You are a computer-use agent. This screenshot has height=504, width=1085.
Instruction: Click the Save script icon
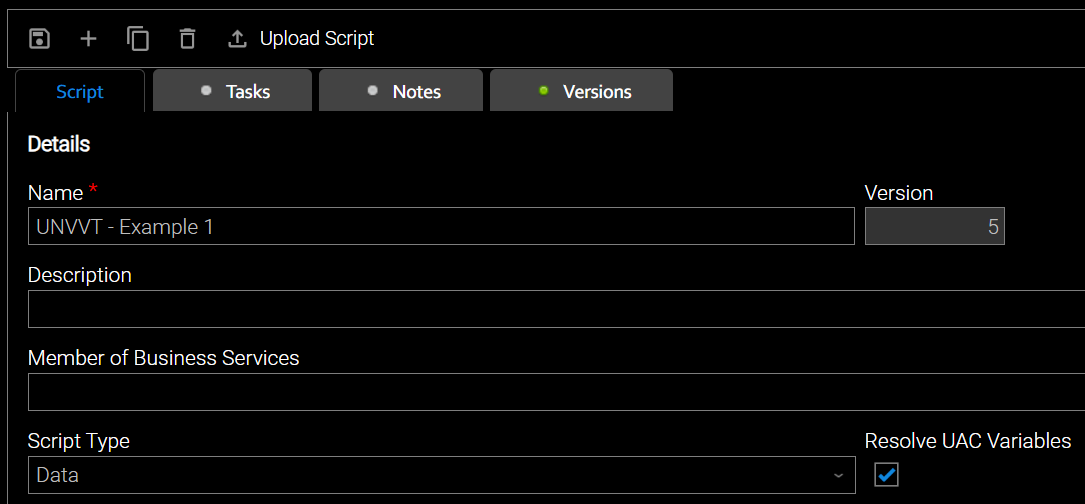coord(39,39)
